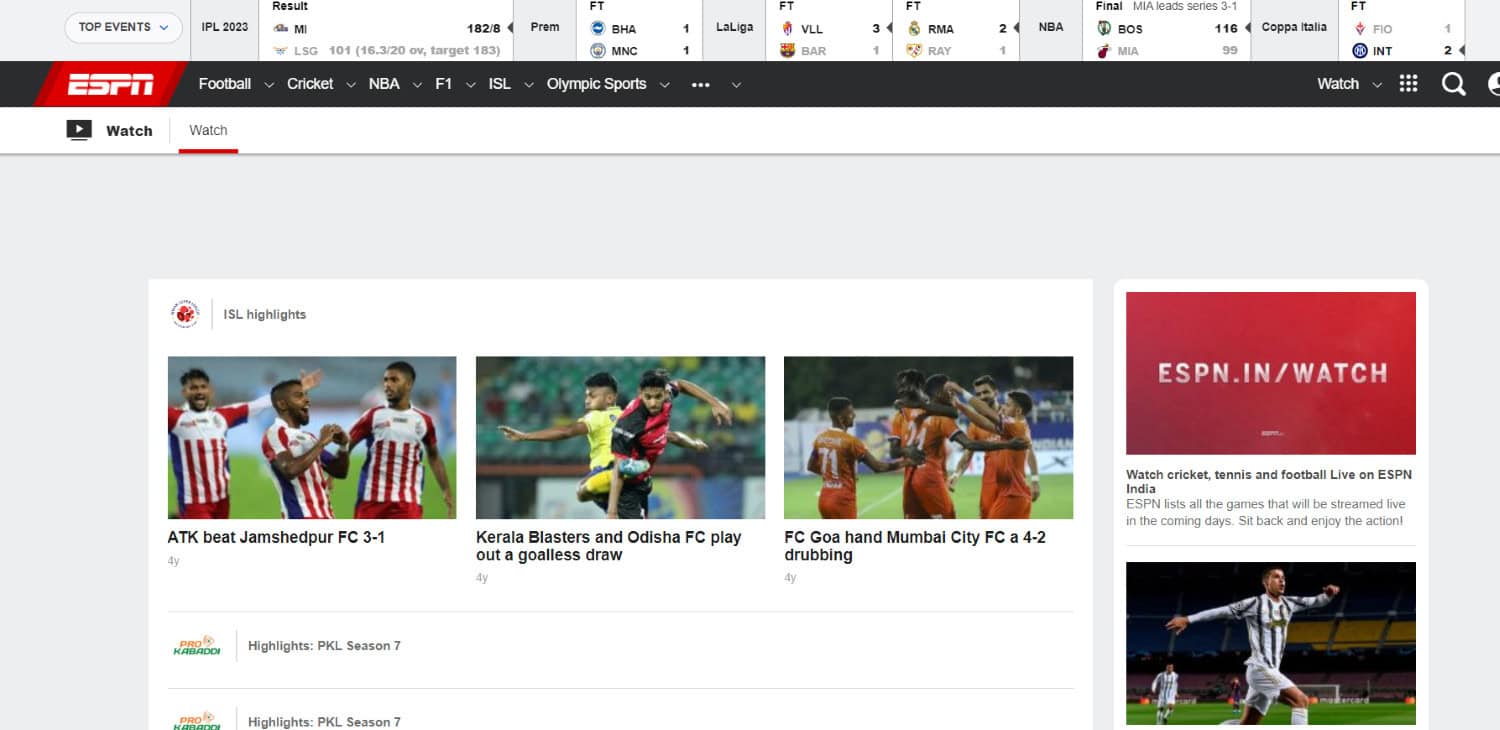Viewport: 1500px width, 730px height.
Task: Click the BOS score '116'
Action: pyautogui.click(x=1226, y=29)
